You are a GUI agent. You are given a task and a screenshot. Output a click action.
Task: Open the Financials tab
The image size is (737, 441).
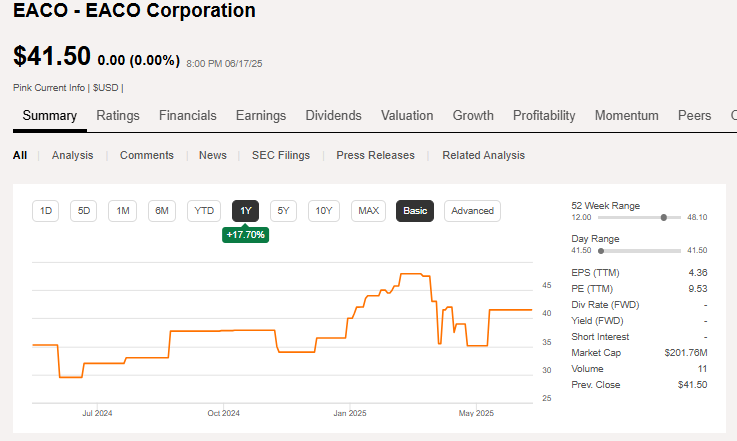click(188, 116)
